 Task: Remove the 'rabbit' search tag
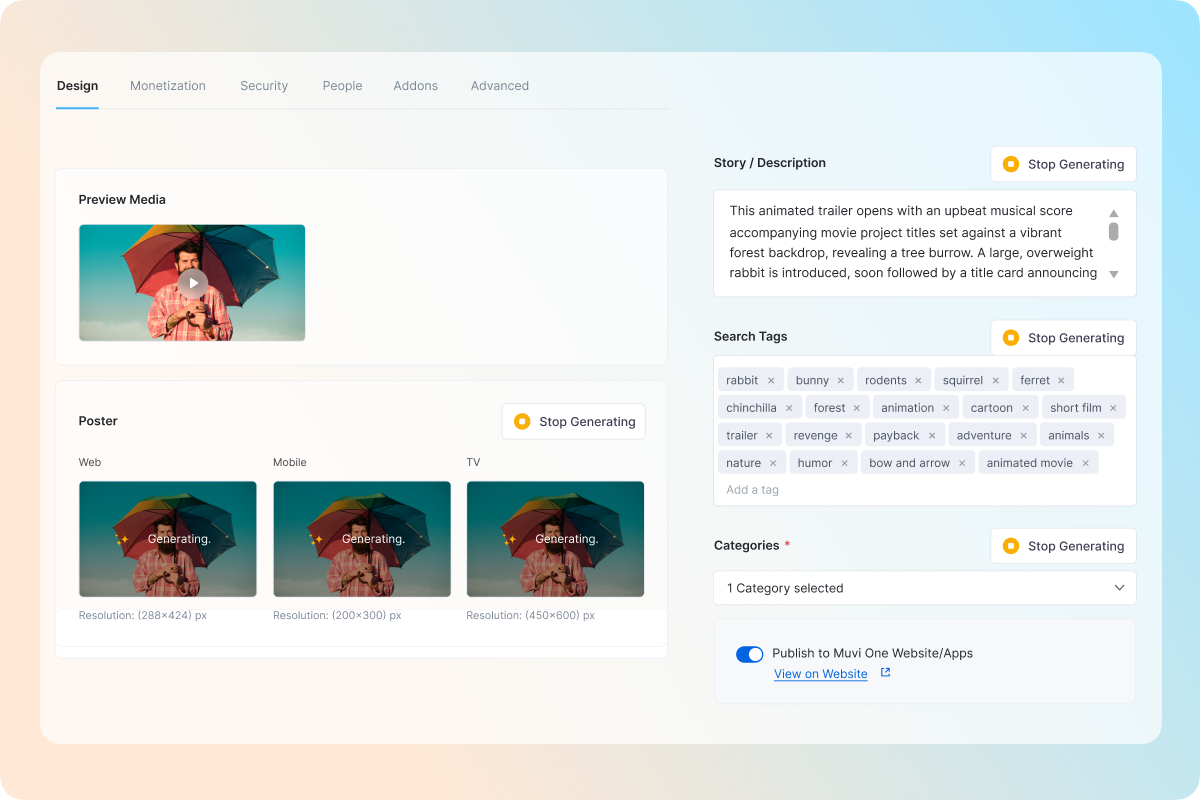point(771,381)
